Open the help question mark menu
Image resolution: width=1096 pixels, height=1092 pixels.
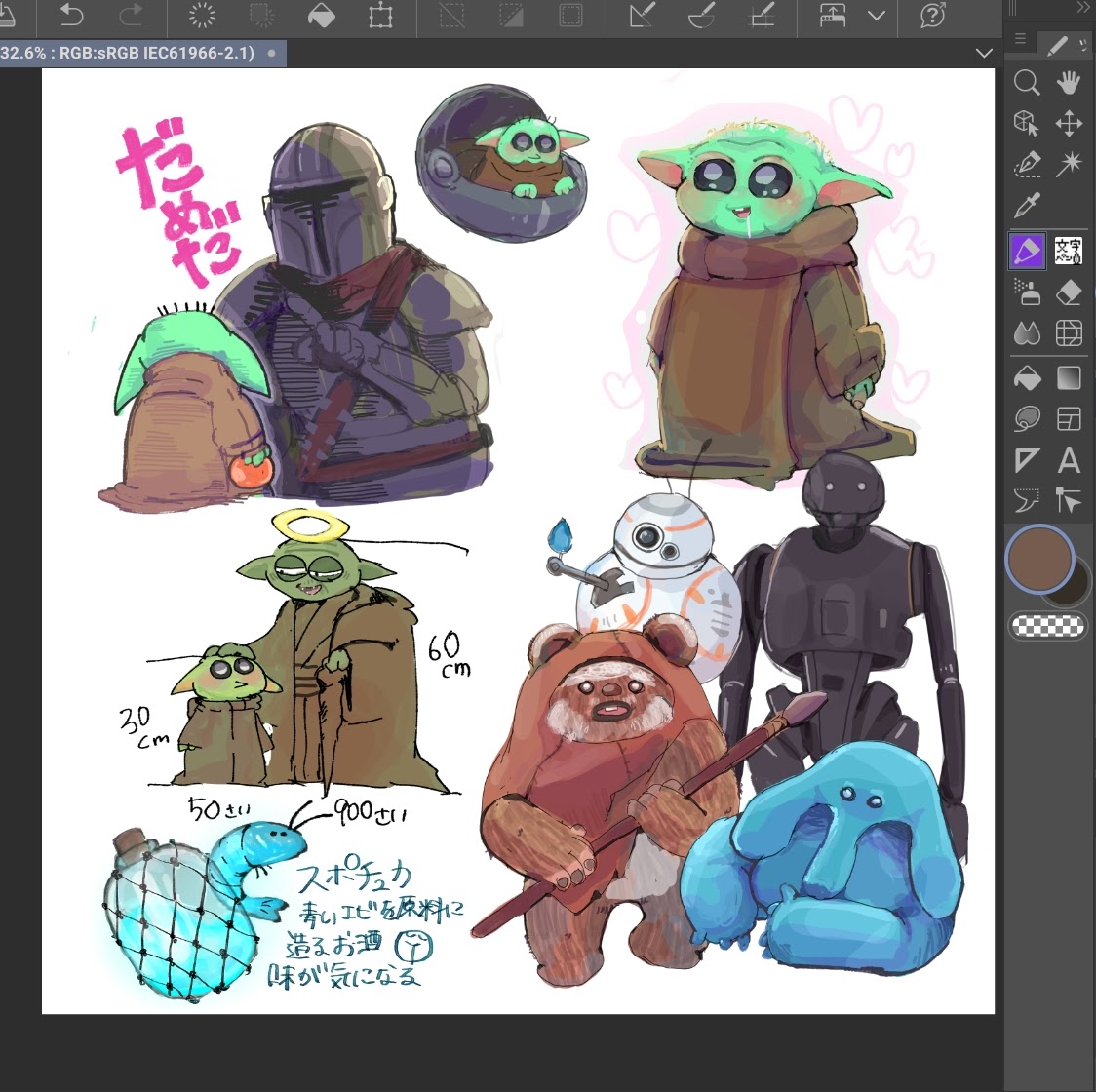(932, 16)
